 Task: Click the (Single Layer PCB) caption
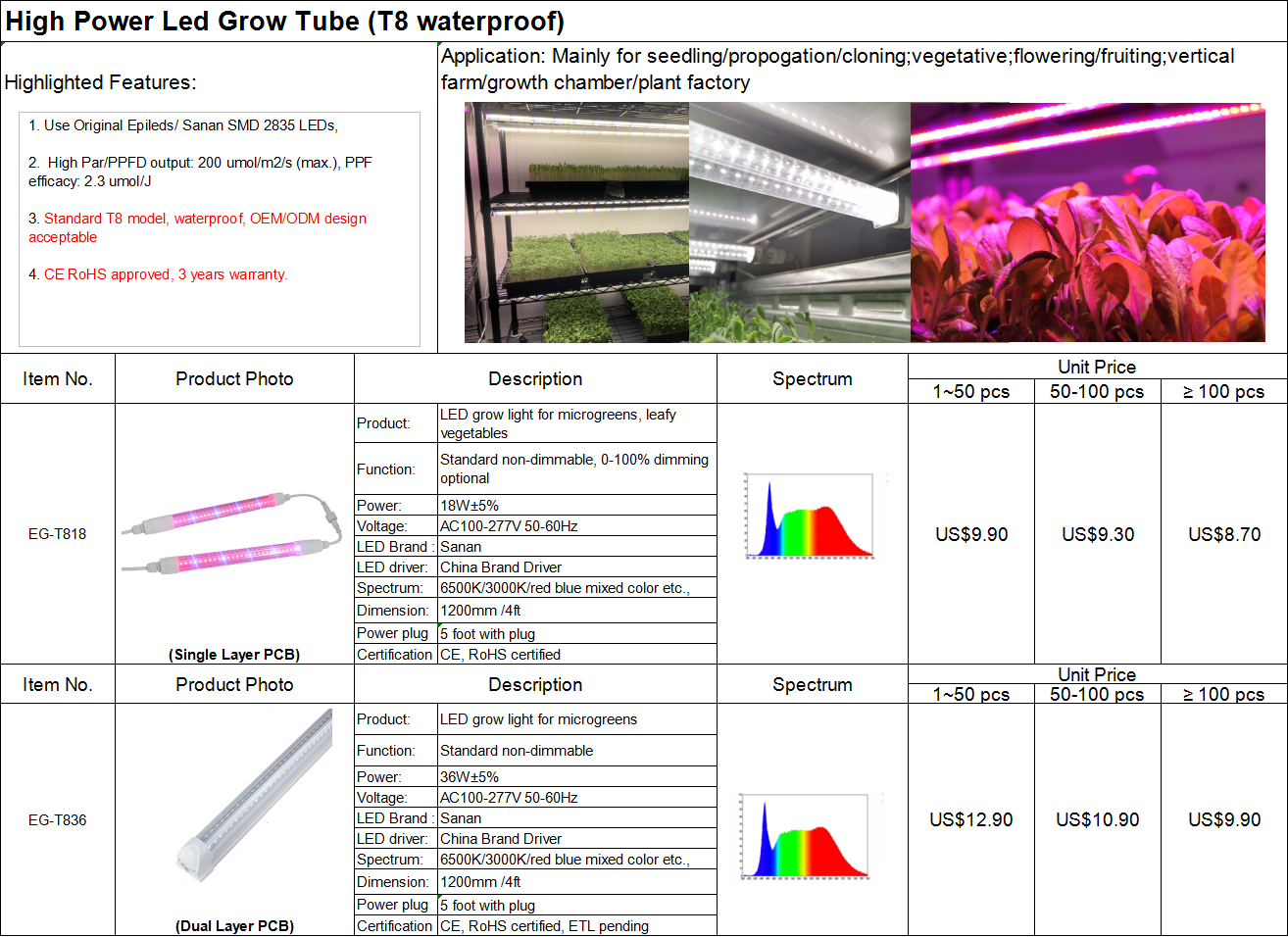coord(234,655)
